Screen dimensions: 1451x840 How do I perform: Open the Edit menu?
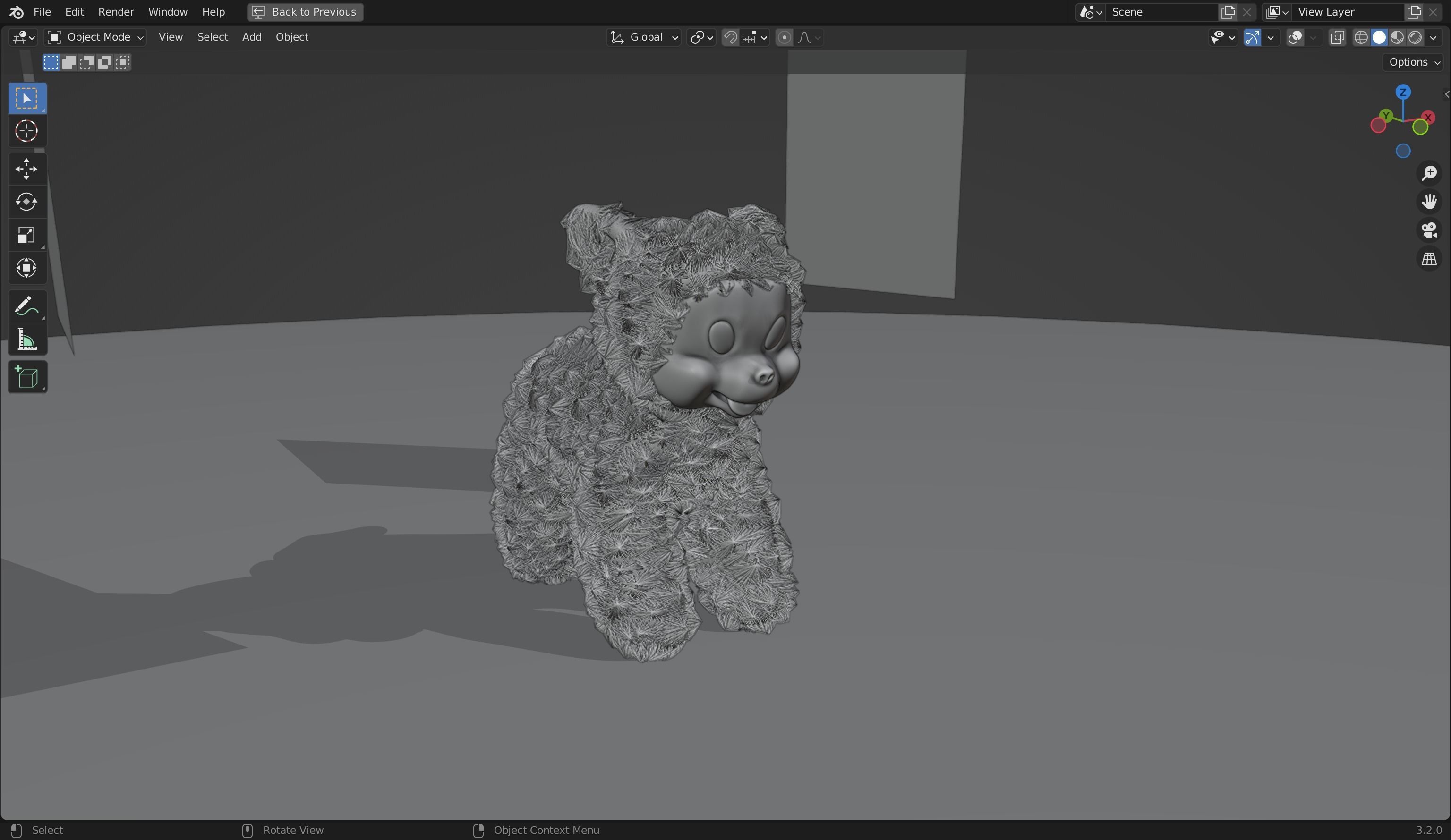pos(74,12)
